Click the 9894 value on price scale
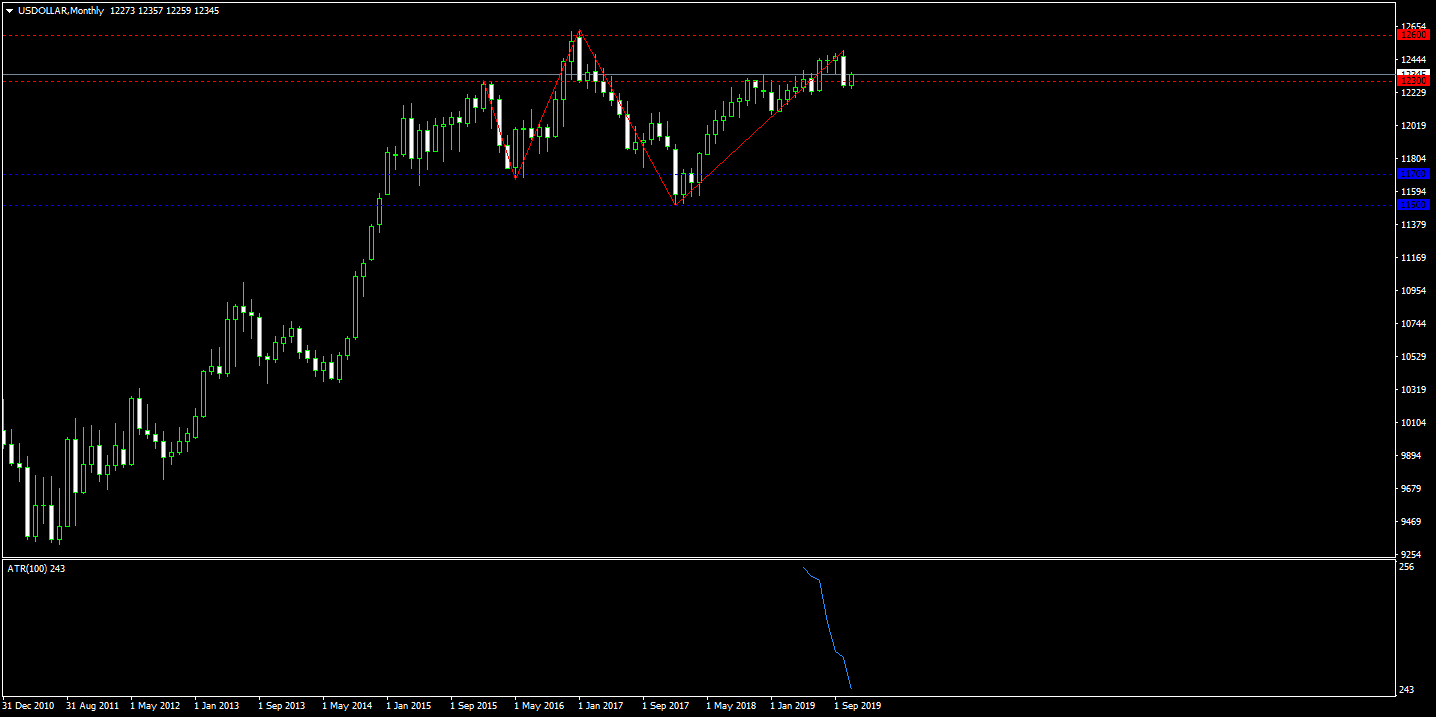Viewport: 1436px width, 717px height. click(1411, 456)
